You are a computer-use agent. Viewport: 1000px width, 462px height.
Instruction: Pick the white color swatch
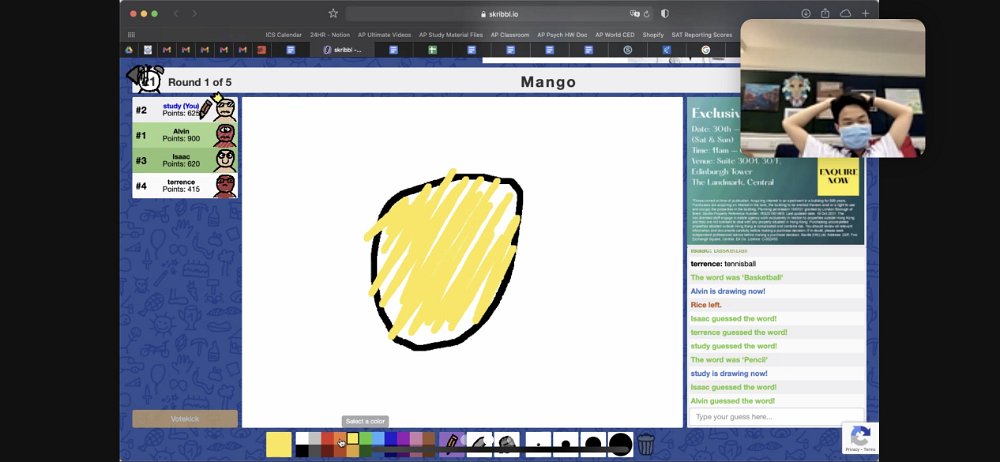coord(302,438)
